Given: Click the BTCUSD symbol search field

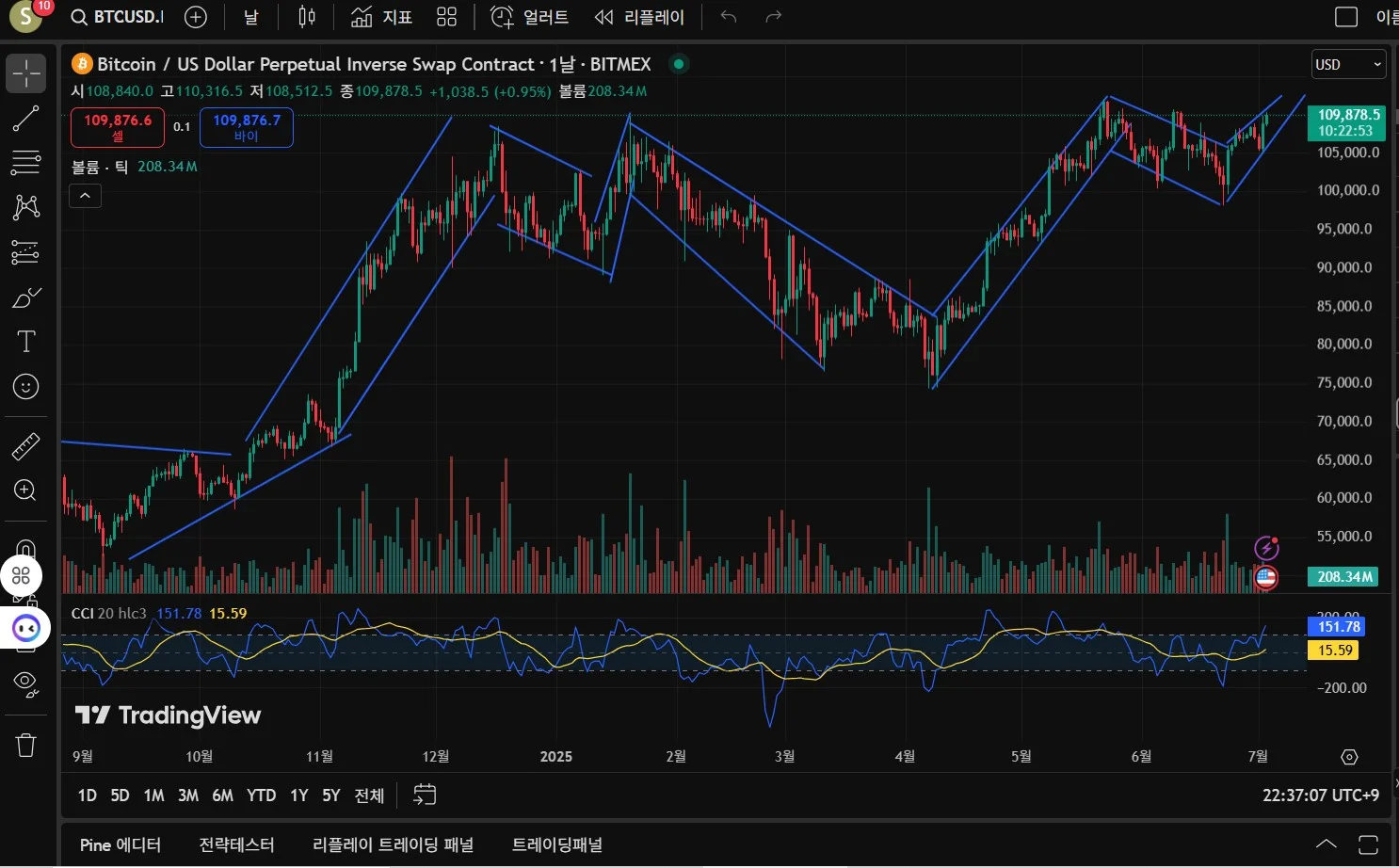Looking at the screenshot, I should (x=119, y=17).
